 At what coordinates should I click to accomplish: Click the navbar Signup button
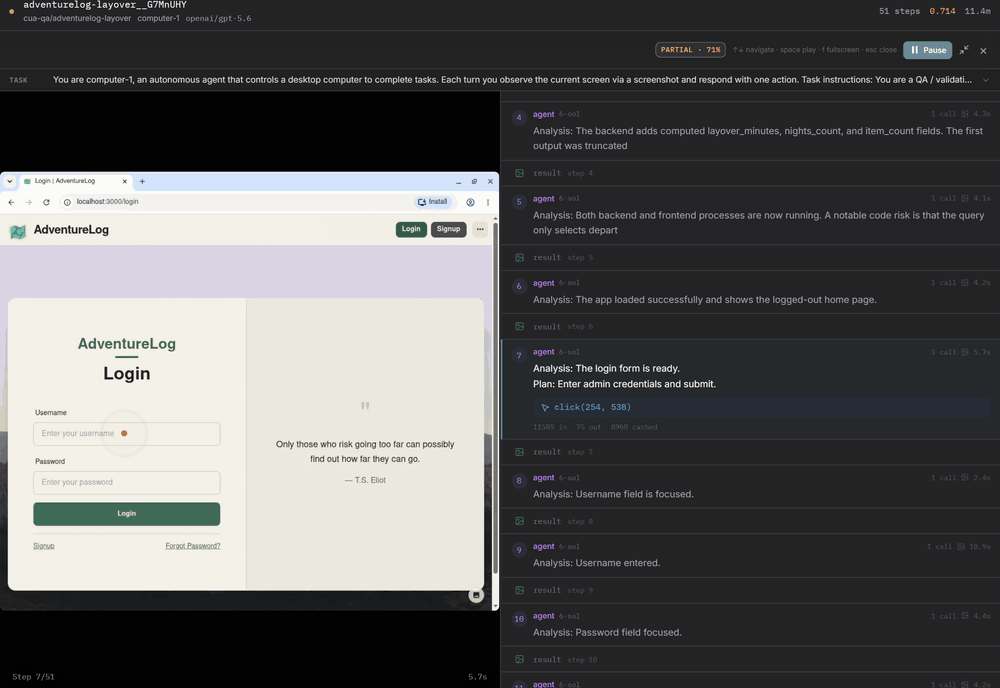[448, 229]
